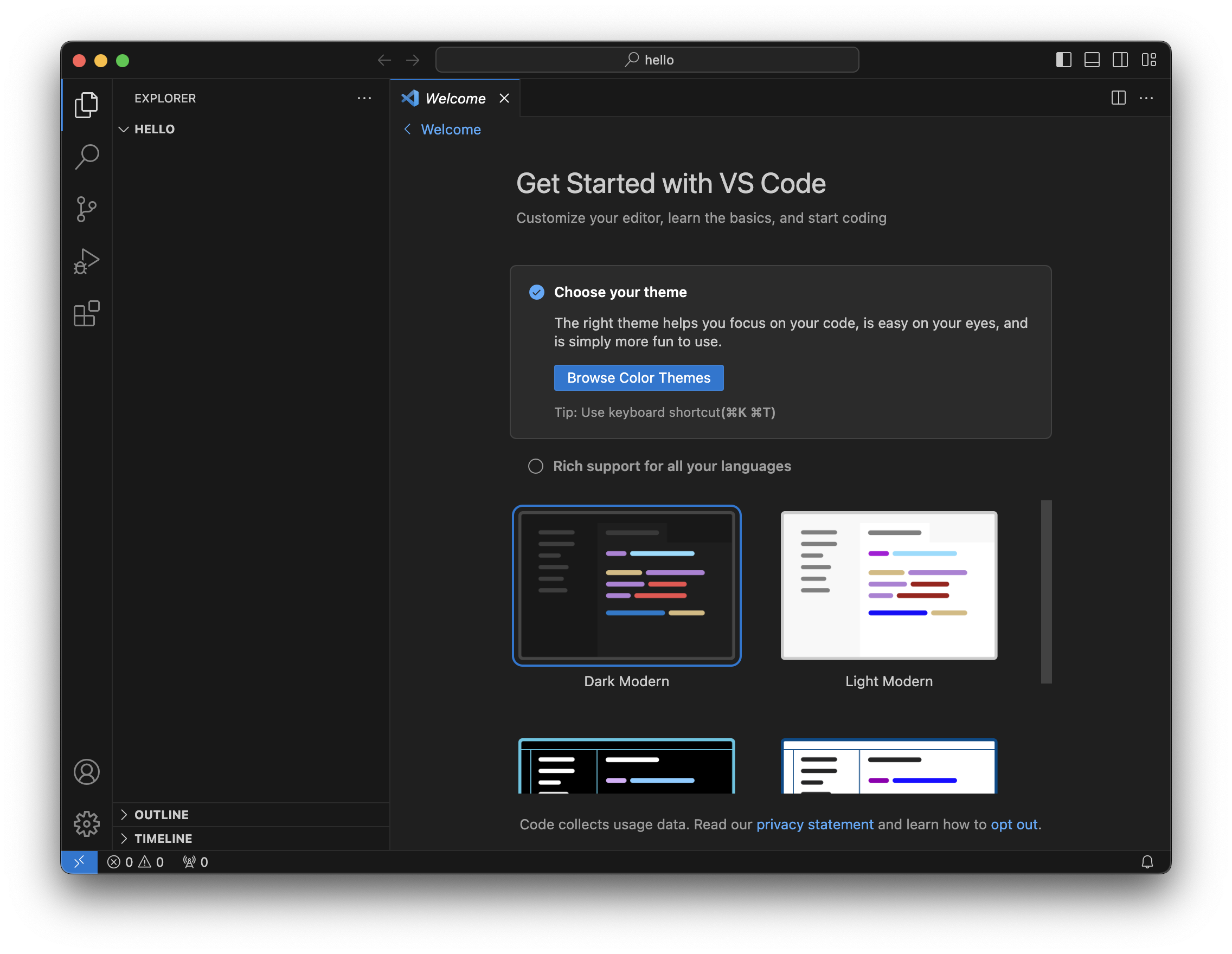The height and width of the screenshot is (954, 1232).
Task: Open Customize Layout icon
Action: 1148,60
